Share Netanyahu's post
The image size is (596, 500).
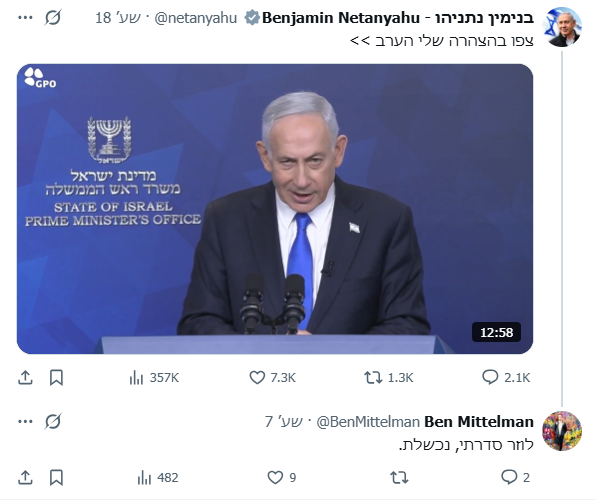point(25,378)
